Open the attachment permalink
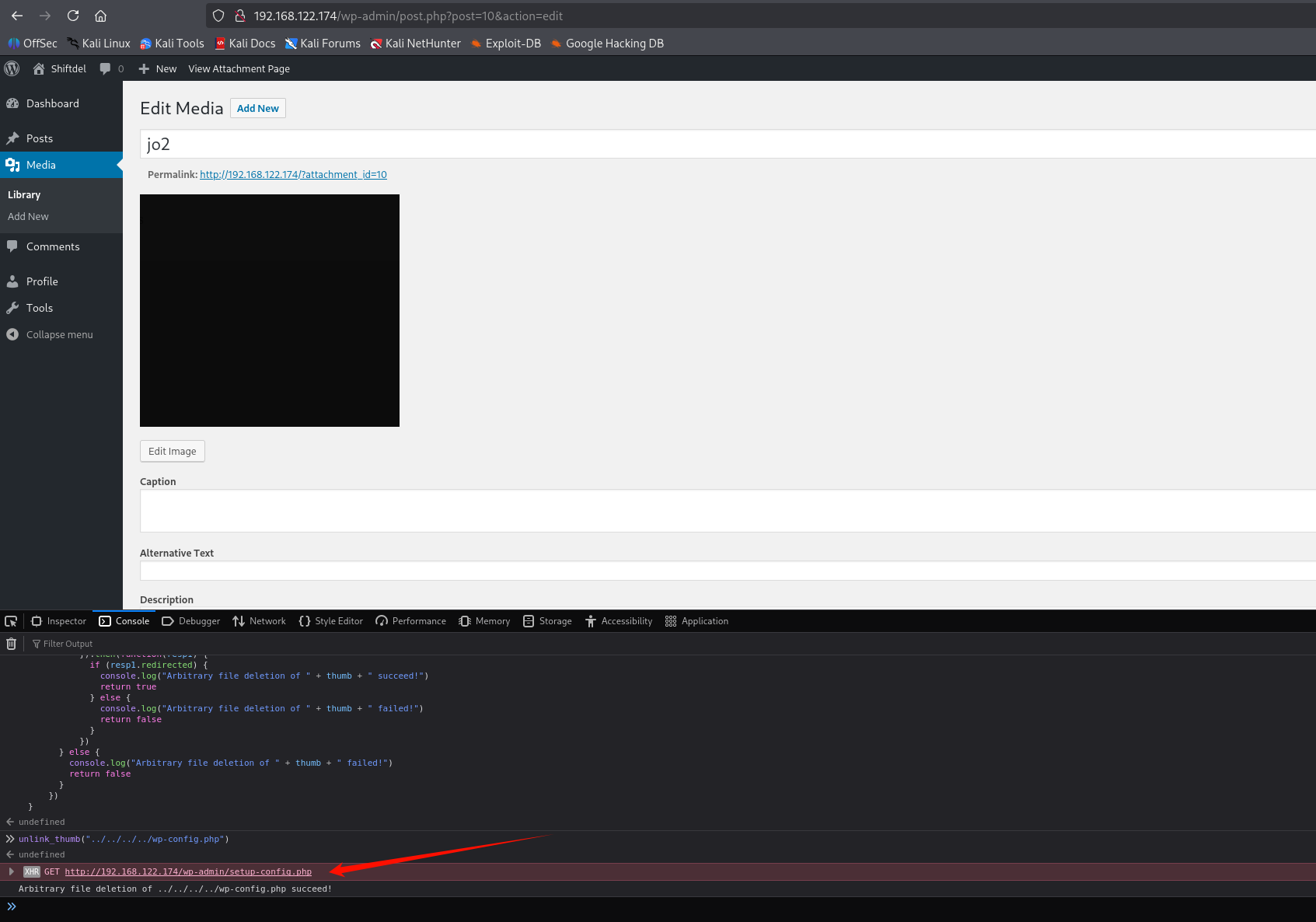The image size is (1316, 922). (x=293, y=174)
